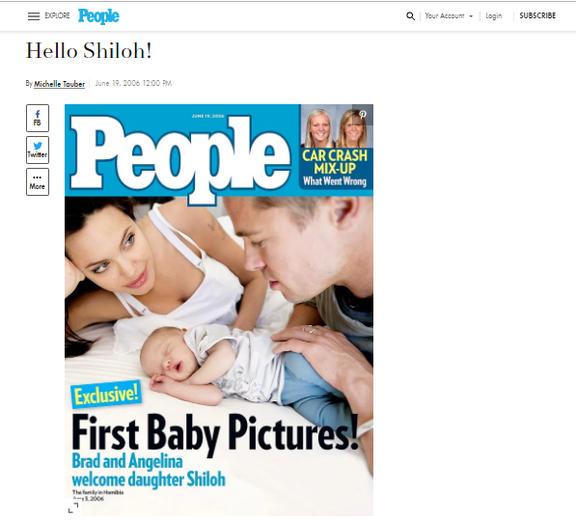Click the article date June 19, 2006
The image size is (576, 520).
click(x=133, y=83)
